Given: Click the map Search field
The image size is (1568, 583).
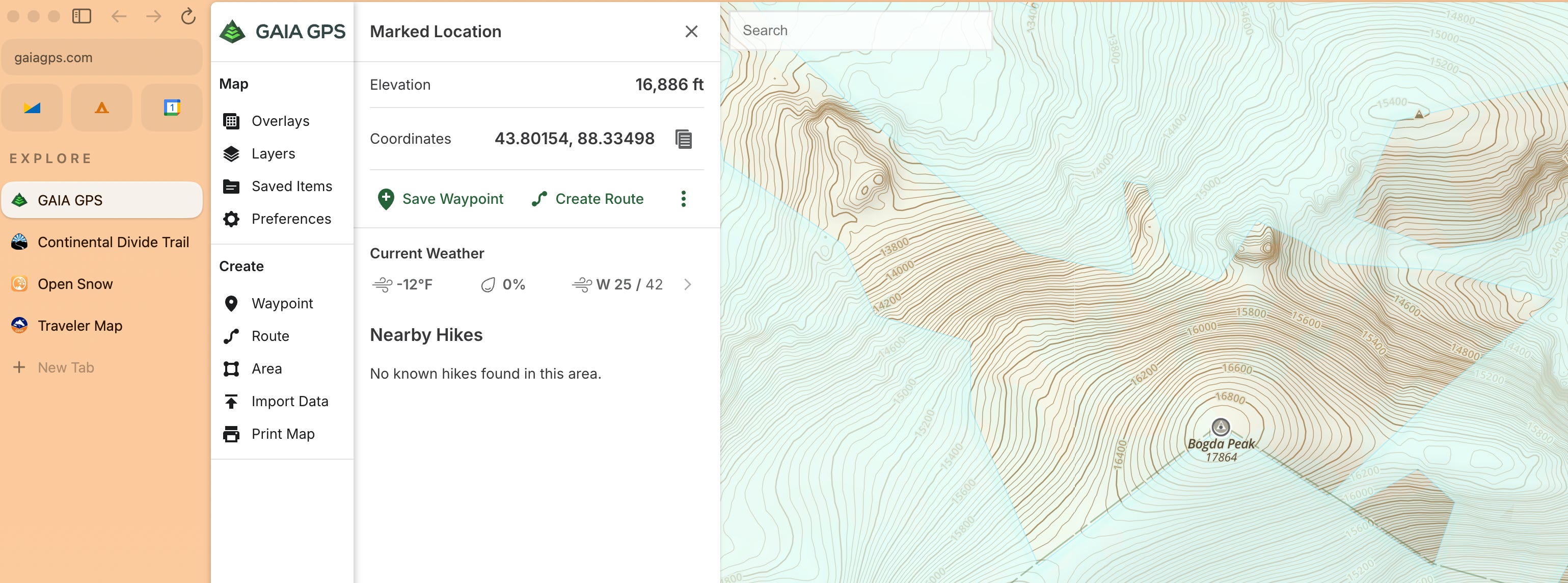Looking at the screenshot, I should coord(861,31).
